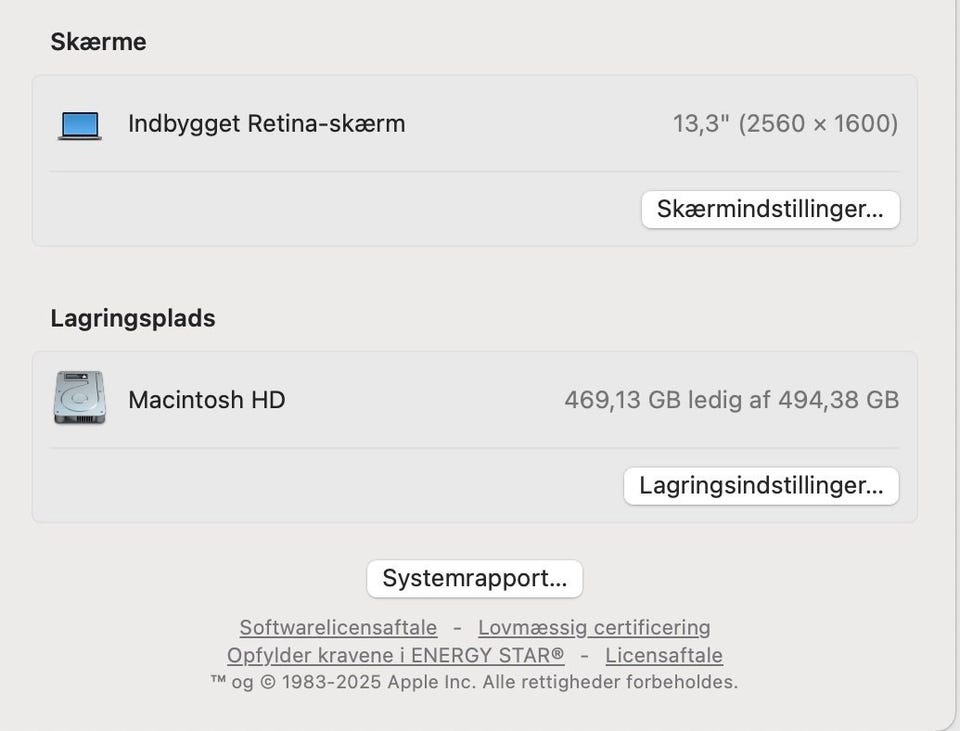
Task: Click the divider line below the Retina-skærm row
Action: (x=474, y=172)
